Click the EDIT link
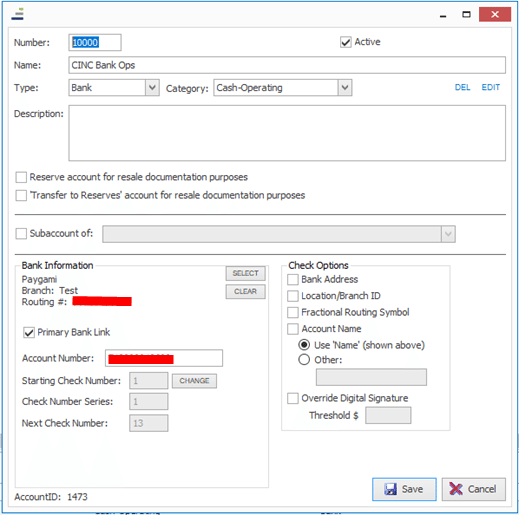The width and height of the screenshot is (519, 515). 491,87
